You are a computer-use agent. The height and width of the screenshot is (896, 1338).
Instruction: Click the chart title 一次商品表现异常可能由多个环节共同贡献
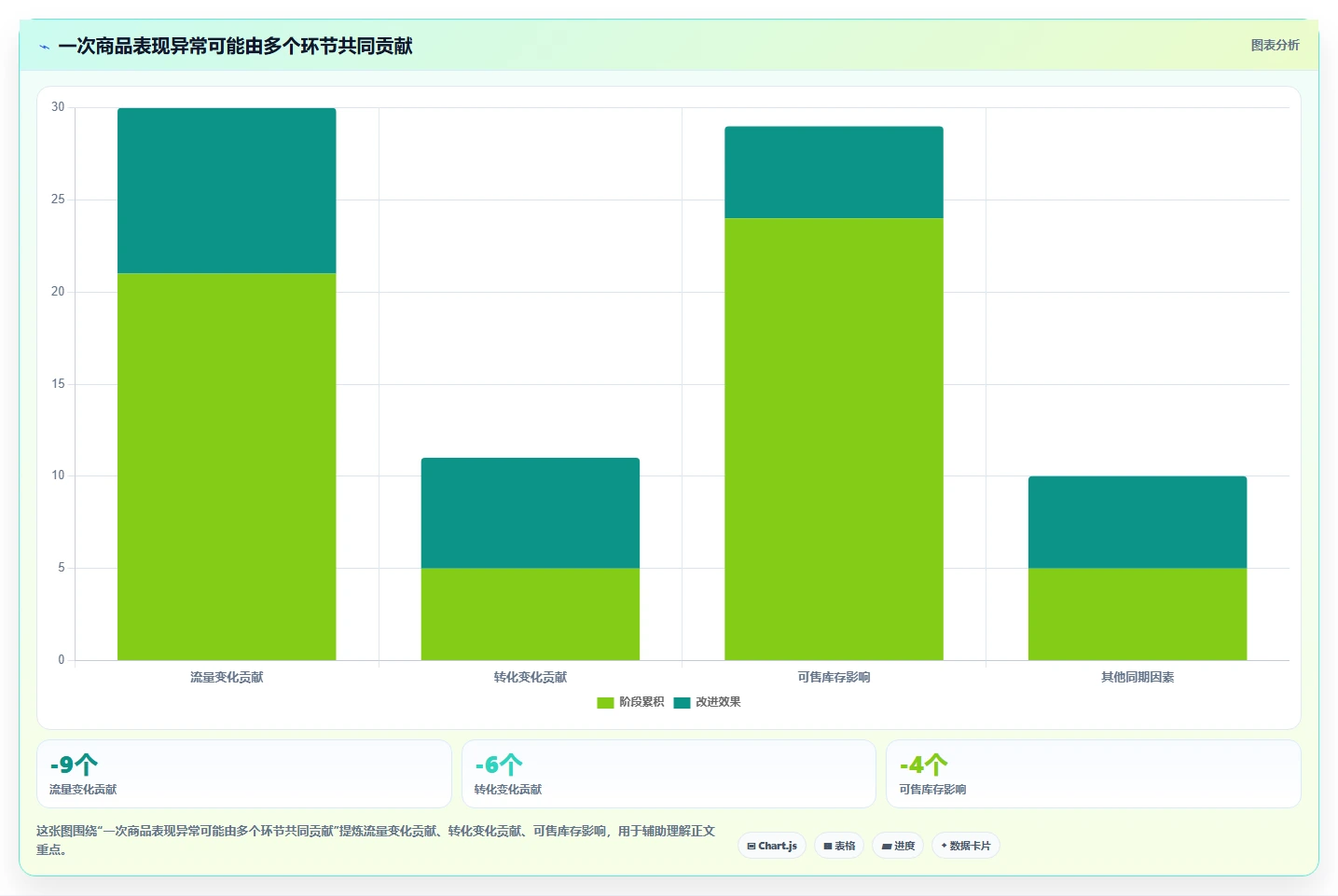coord(235,46)
